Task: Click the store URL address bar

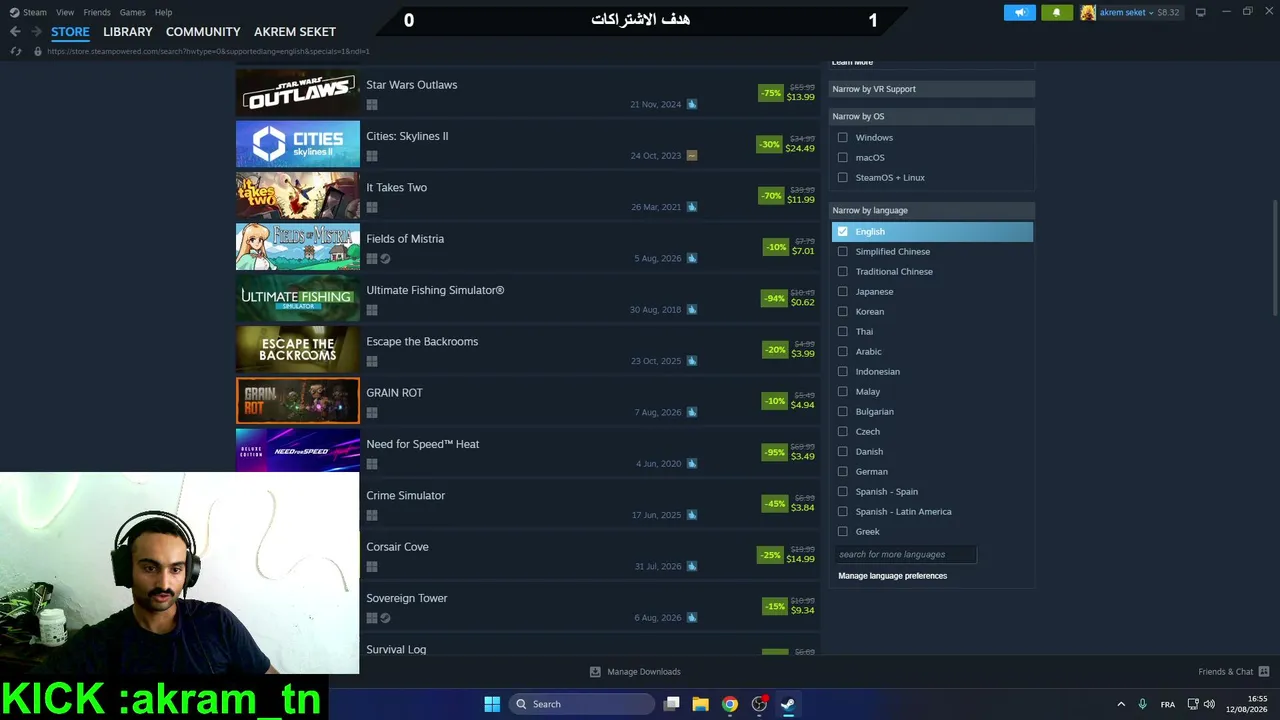Action: click(x=208, y=51)
